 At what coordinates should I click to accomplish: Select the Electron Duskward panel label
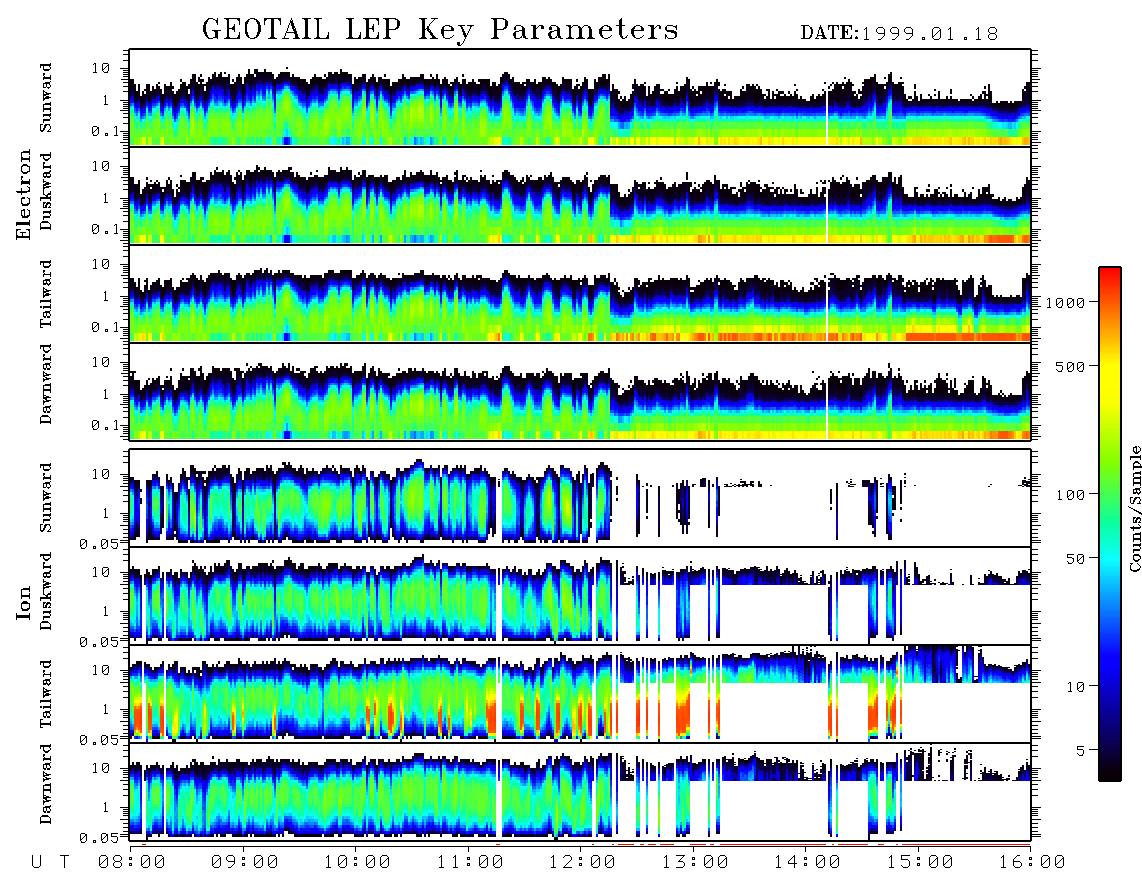point(46,191)
